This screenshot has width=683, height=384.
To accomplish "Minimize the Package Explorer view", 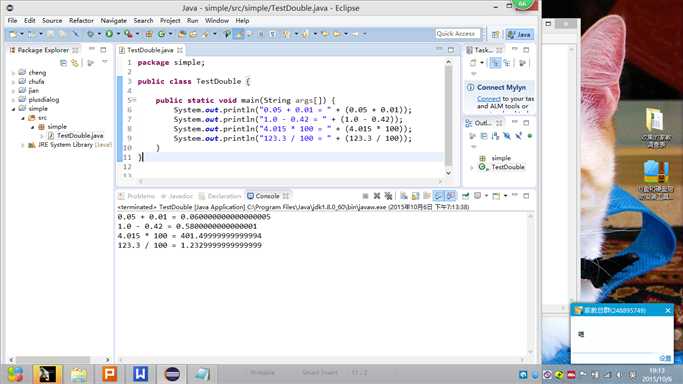I will coord(91,49).
